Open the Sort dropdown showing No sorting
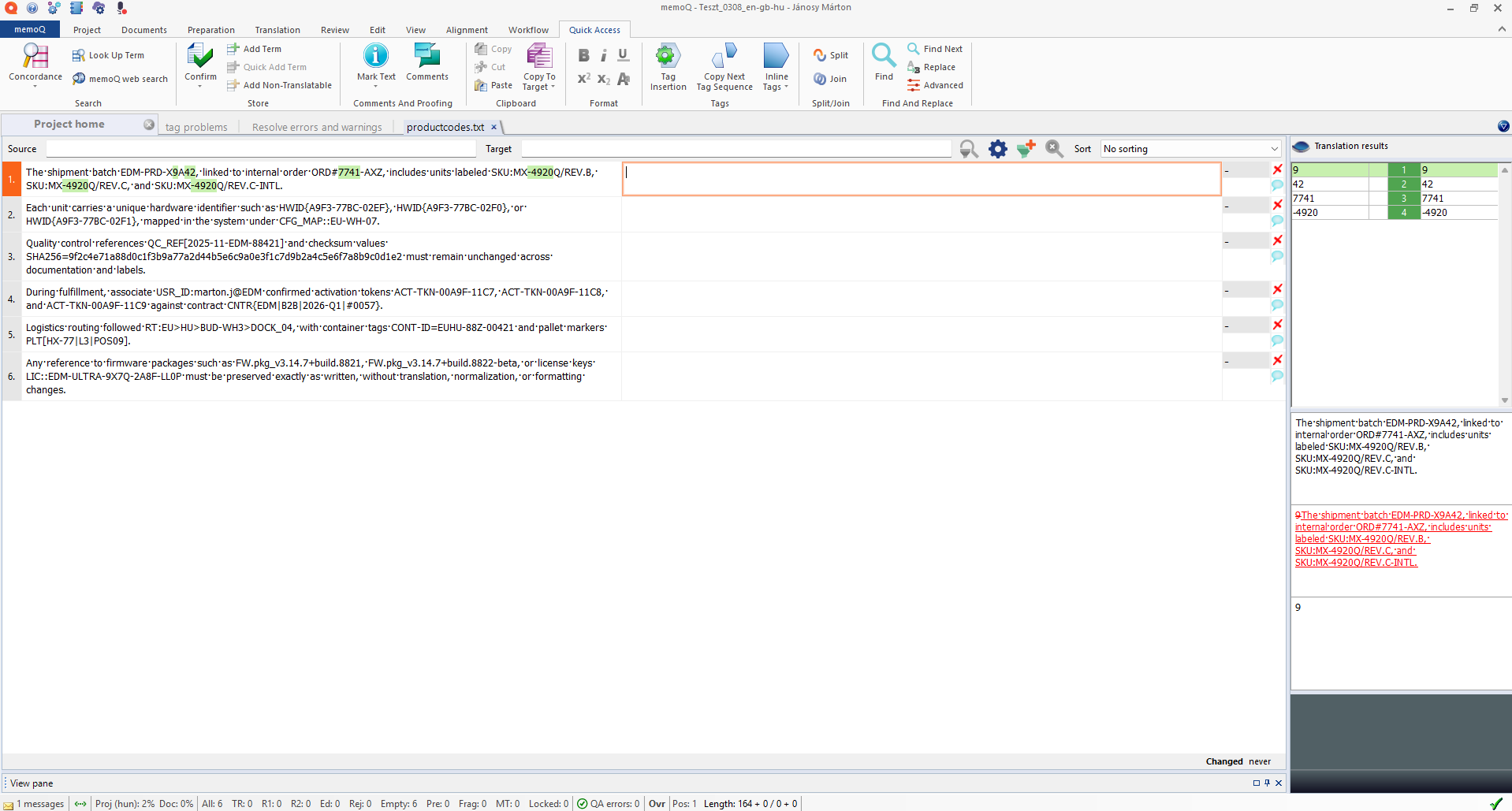Screen dimensions: 1512x811 click(x=1190, y=149)
